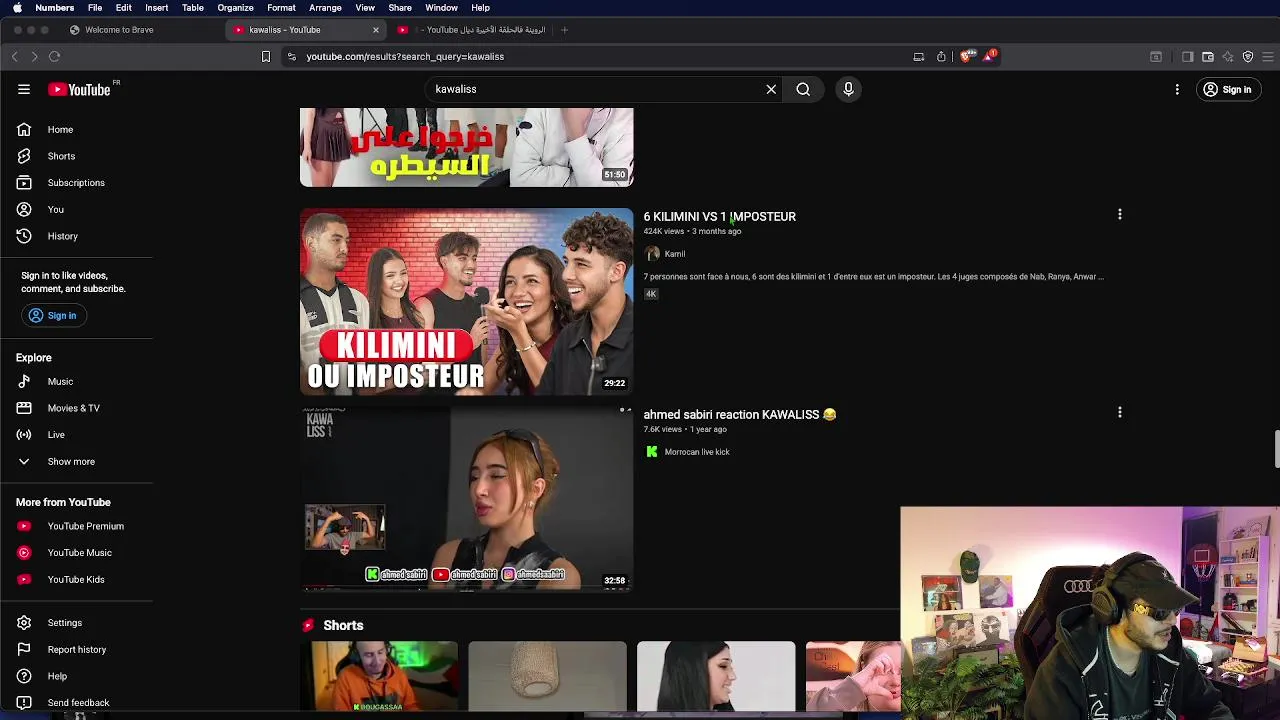The width and height of the screenshot is (1280, 720).
Task: Click the Shorts section heading
Action: pos(343,625)
